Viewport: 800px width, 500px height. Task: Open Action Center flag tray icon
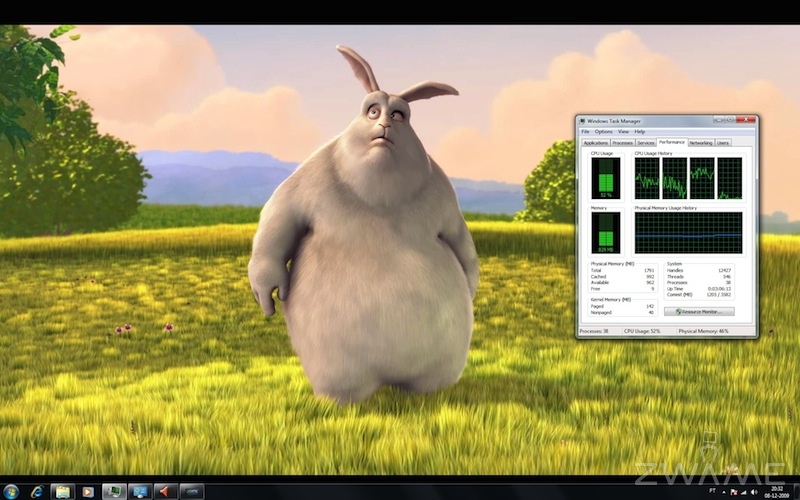[734, 492]
